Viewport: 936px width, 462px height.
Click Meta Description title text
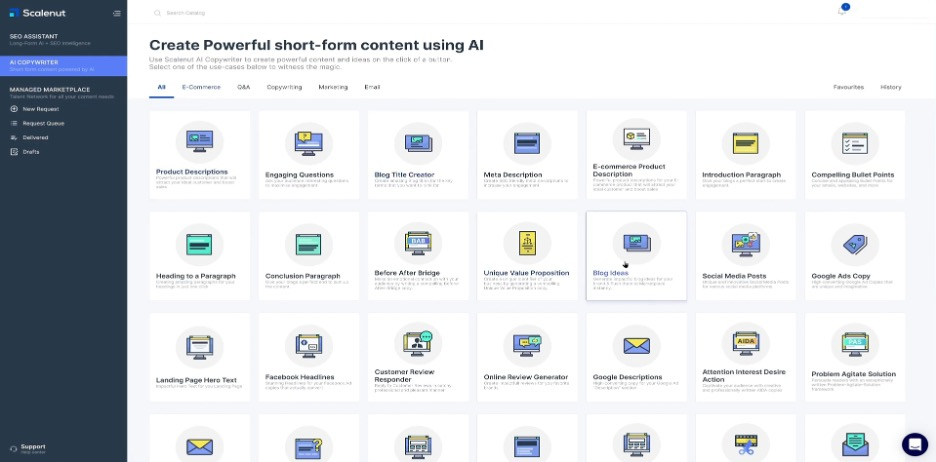coord(513,175)
